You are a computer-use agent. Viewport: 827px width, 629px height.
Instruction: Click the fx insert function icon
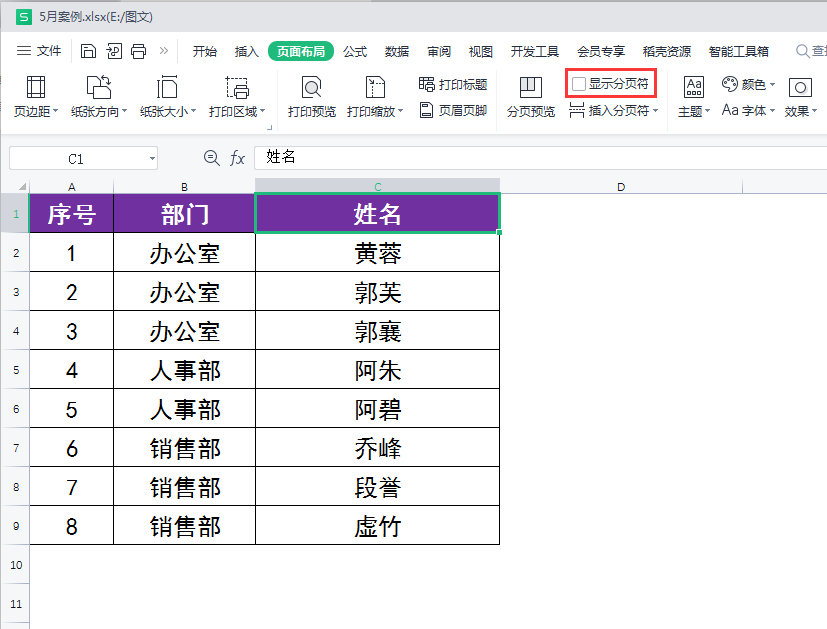(238, 158)
